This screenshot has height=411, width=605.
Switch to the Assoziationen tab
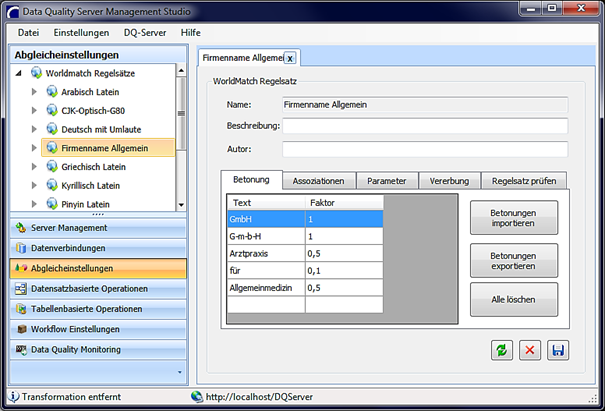coord(319,181)
